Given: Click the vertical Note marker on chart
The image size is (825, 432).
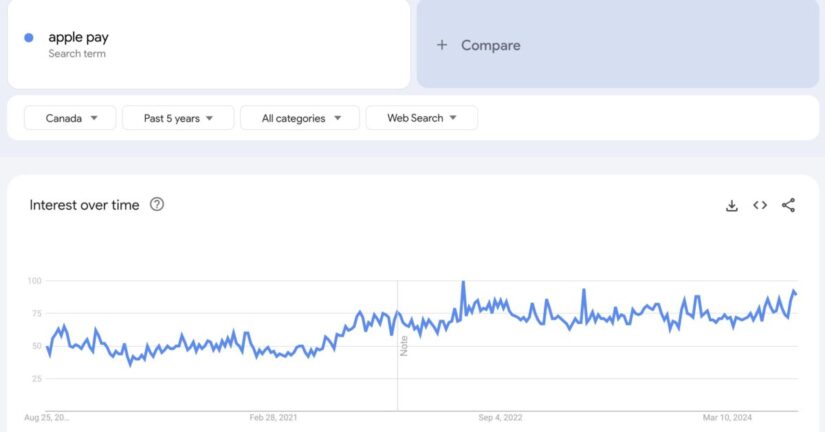Looking at the screenshot, I should [x=404, y=345].
